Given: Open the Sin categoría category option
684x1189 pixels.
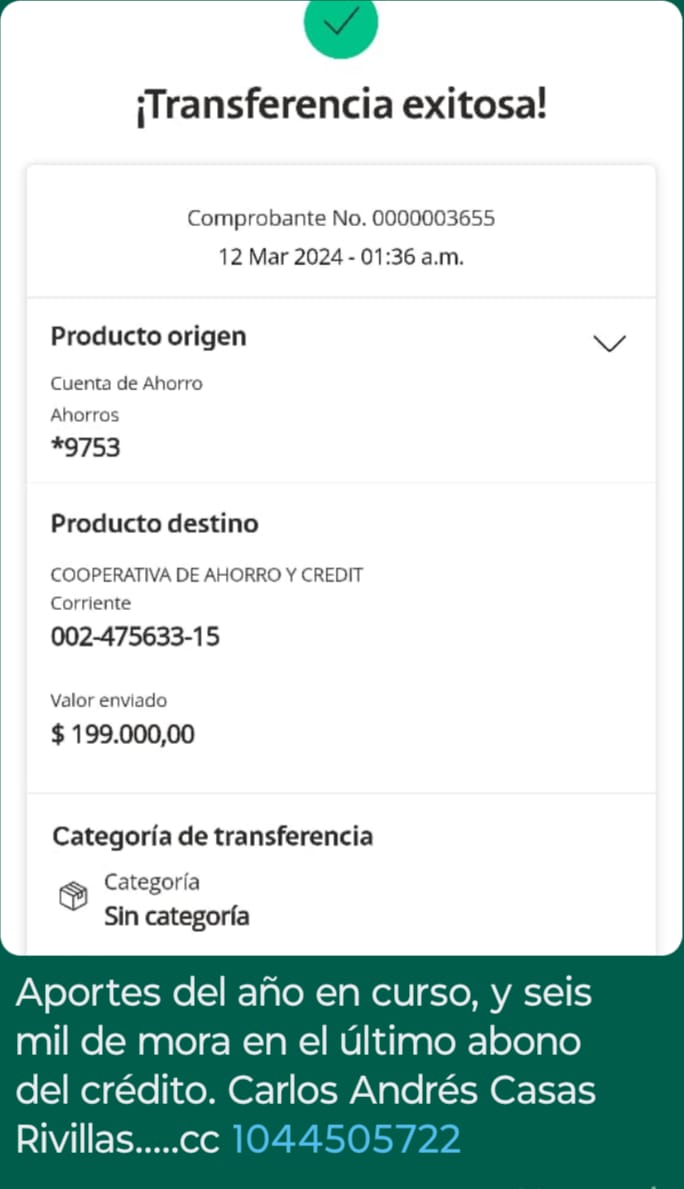Looking at the screenshot, I should point(176,916).
